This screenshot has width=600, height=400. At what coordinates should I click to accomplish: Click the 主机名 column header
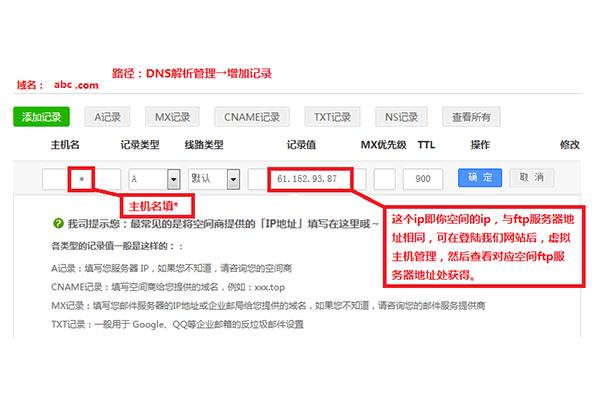click(x=65, y=146)
